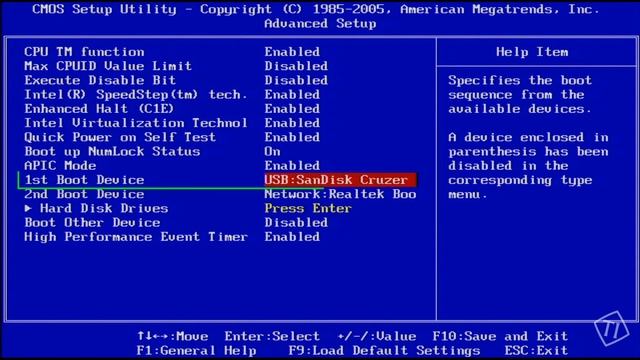Viewport: 640px width, 360px height.
Task: Click F1:General Help
Action: tap(196, 351)
